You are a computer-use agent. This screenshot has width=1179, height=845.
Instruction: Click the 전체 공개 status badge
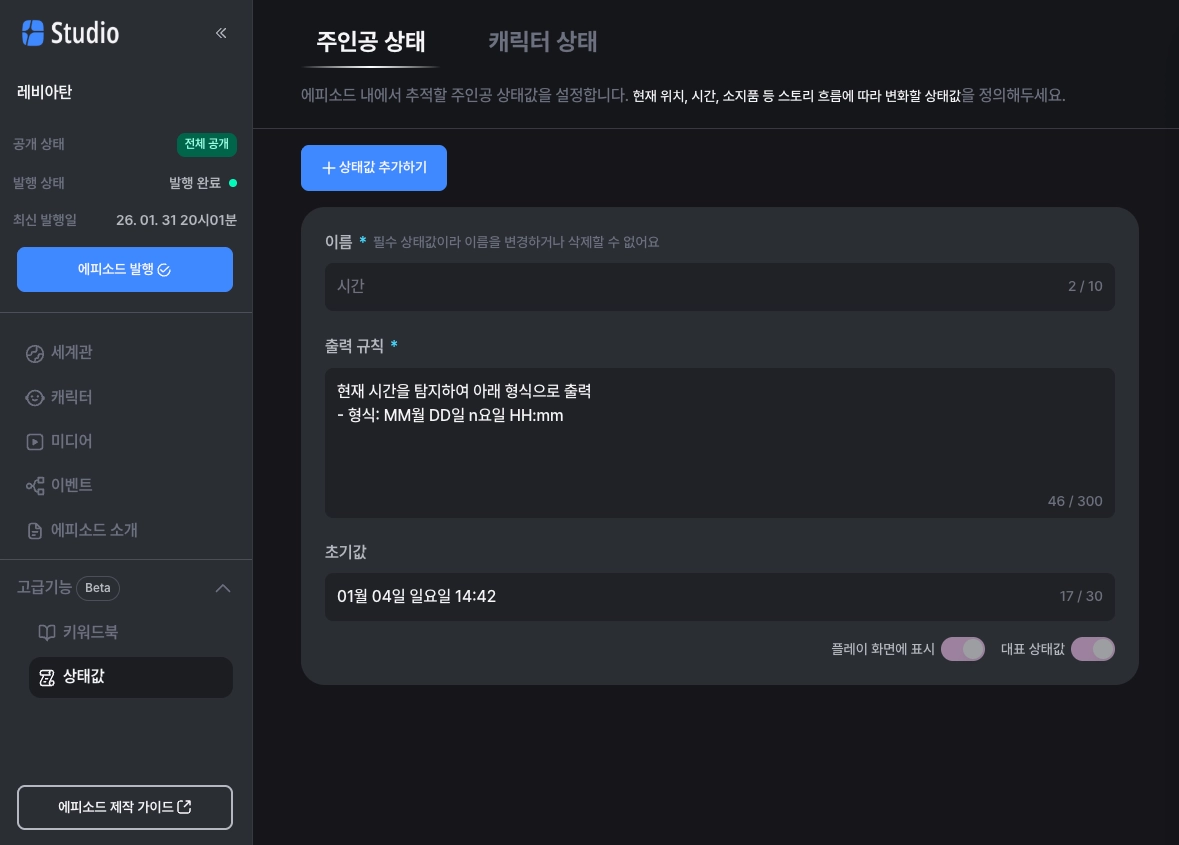click(x=207, y=144)
